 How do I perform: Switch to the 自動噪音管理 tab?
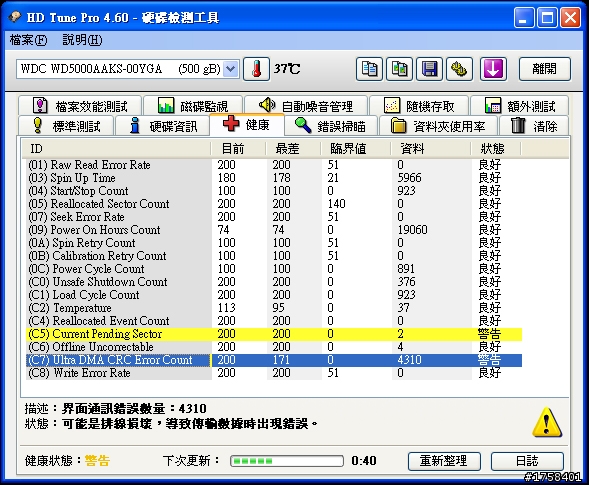306,106
